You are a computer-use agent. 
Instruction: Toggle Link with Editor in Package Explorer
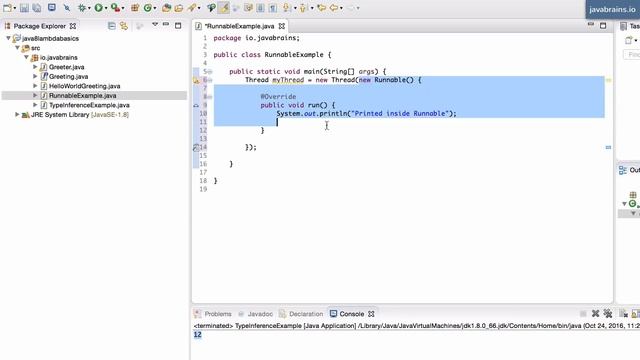(x=124, y=26)
